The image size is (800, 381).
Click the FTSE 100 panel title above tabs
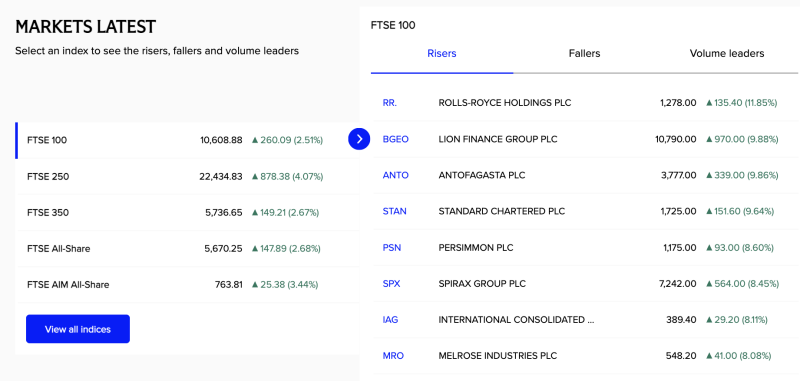(393, 25)
